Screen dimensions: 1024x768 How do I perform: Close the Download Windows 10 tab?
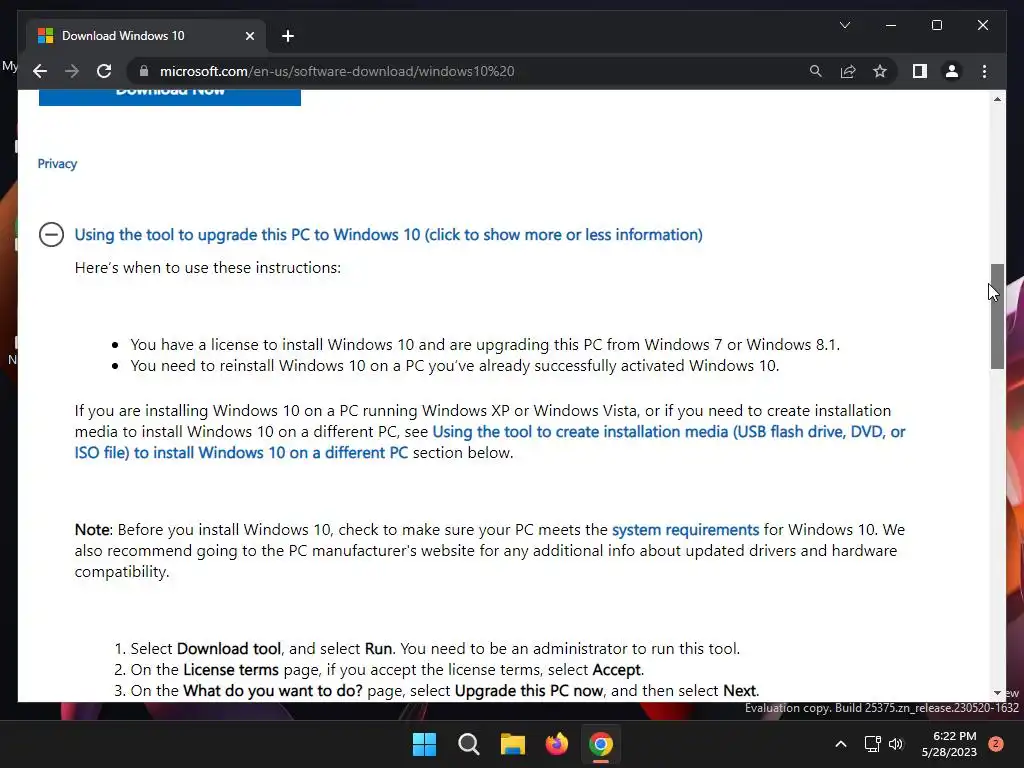click(249, 36)
